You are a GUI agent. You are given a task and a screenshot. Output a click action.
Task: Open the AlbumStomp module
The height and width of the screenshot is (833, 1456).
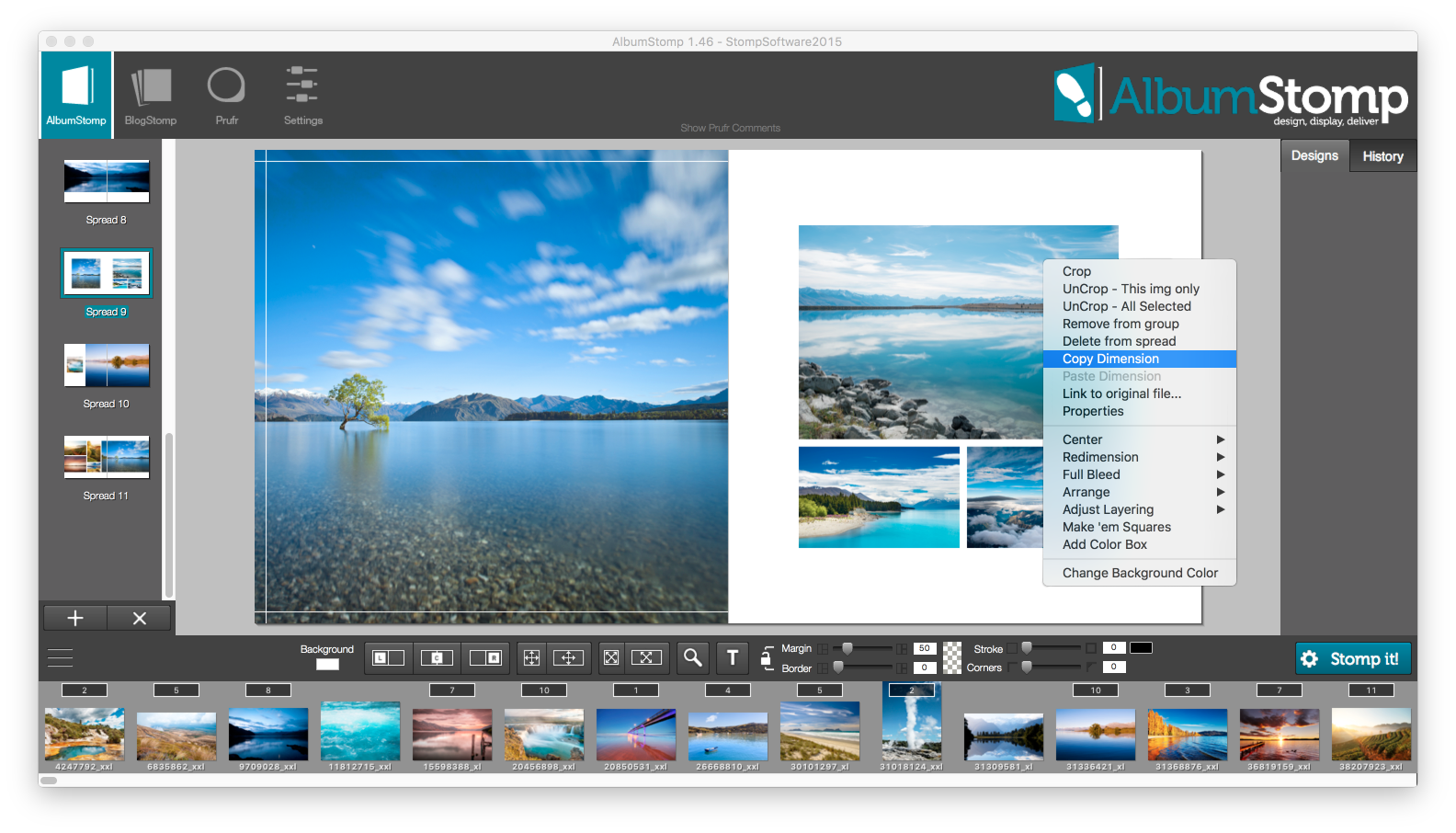point(76,95)
